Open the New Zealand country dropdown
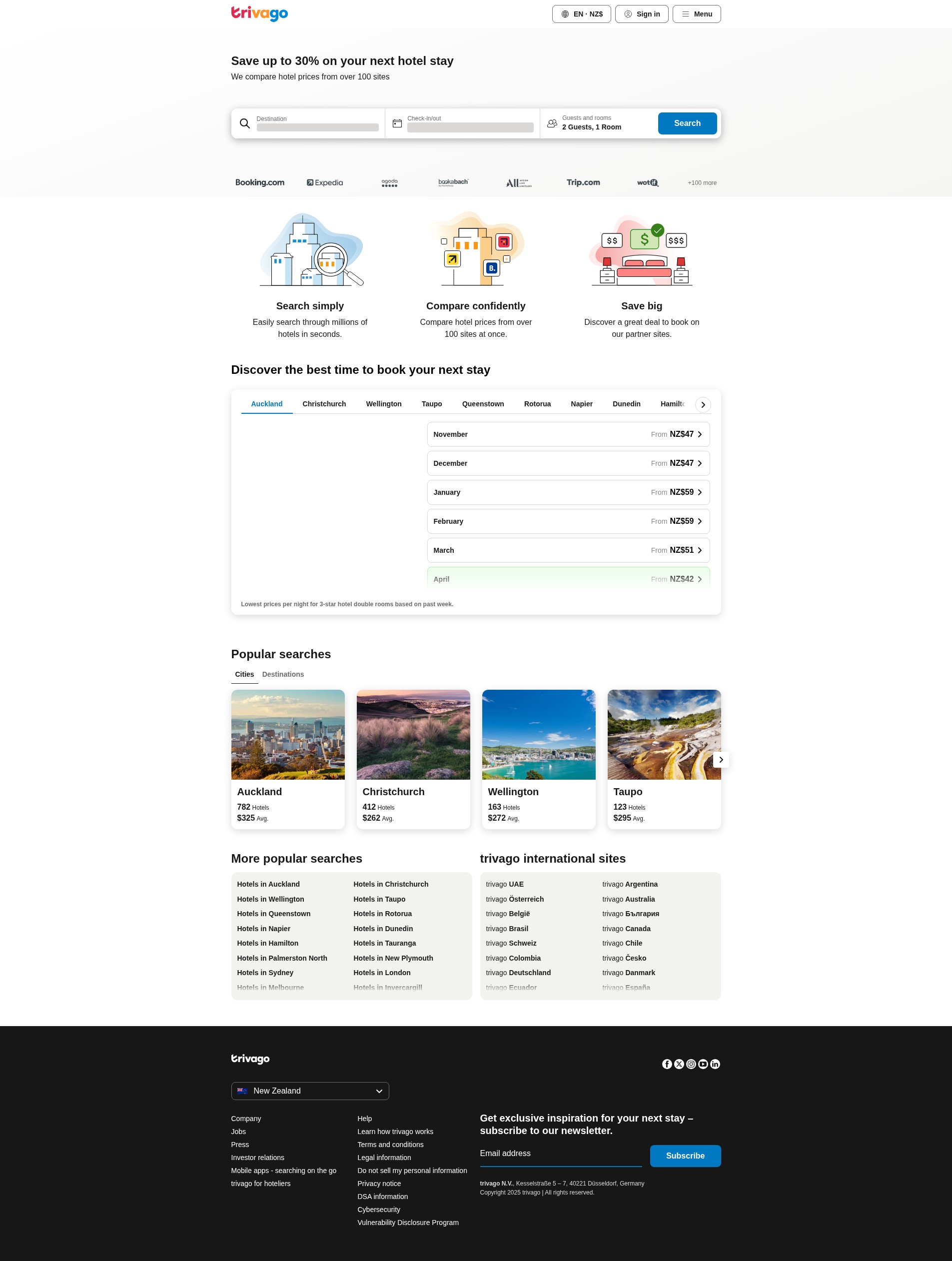952x1261 pixels. [310, 1091]
